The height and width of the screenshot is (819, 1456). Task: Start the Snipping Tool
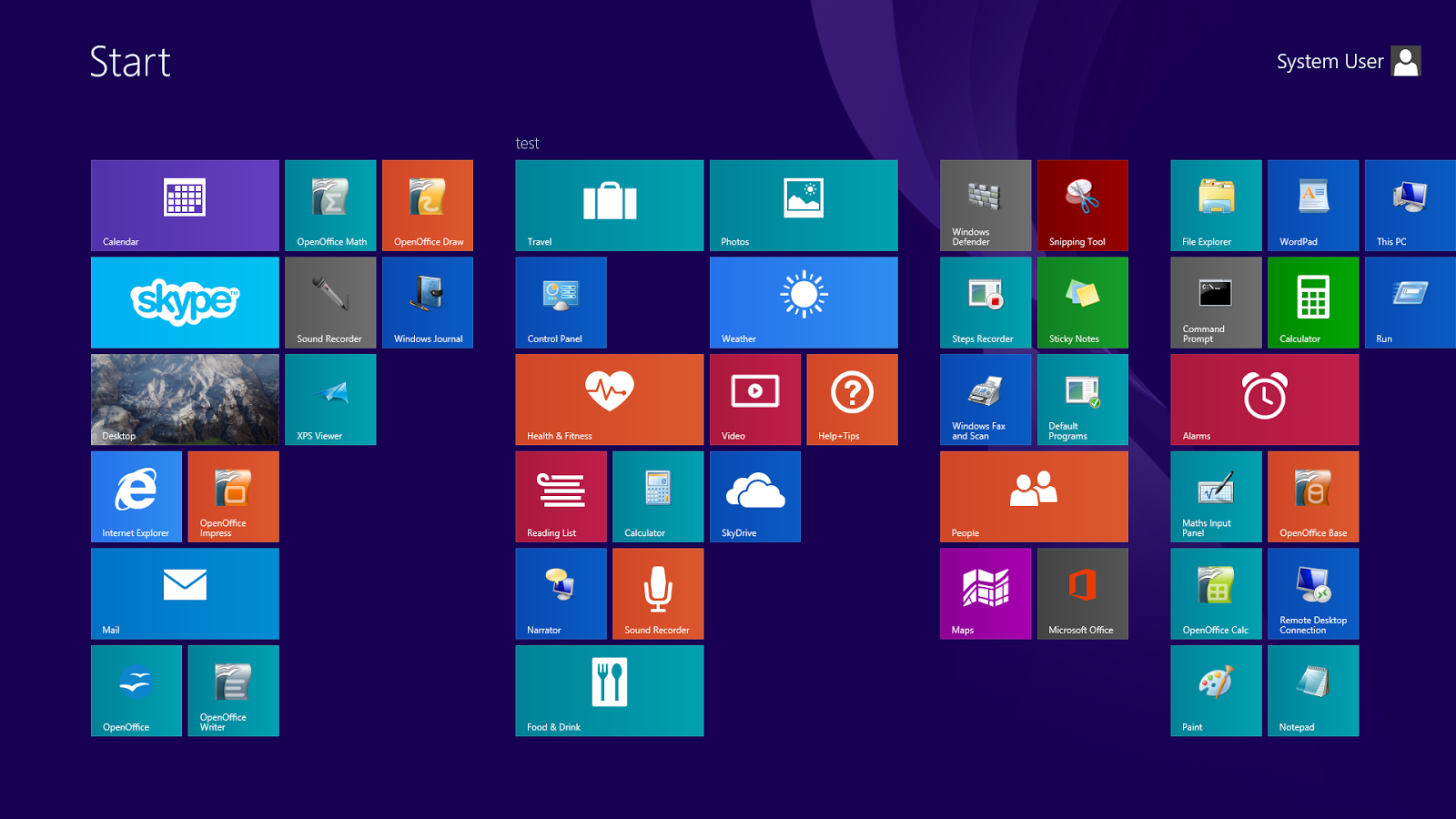click(x=1082, y=205)
